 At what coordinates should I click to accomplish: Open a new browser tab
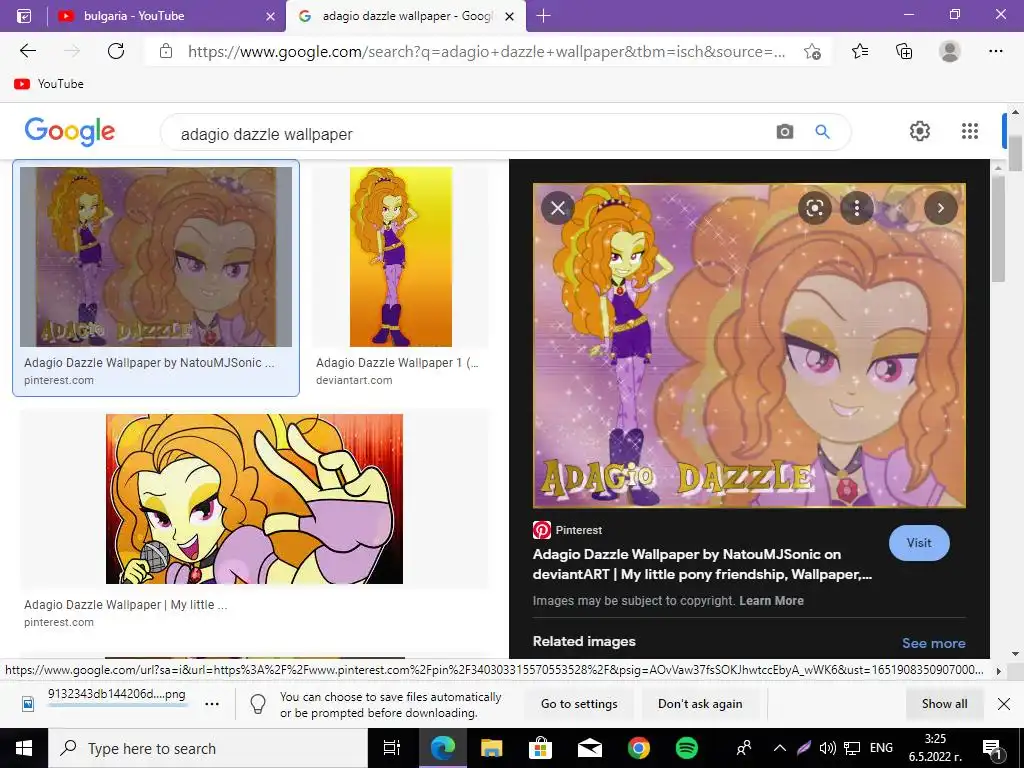543,16
